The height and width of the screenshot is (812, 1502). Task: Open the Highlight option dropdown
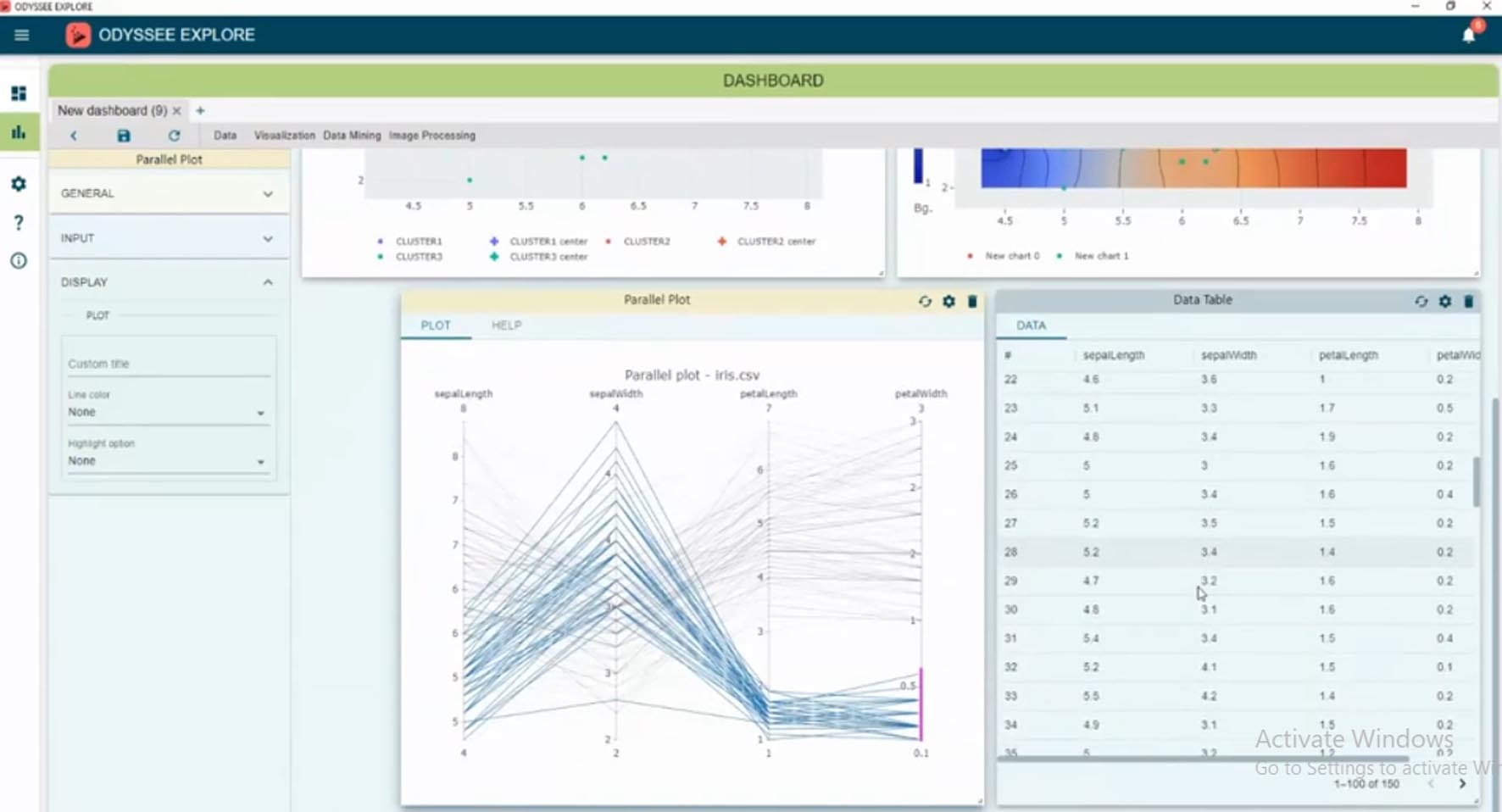167,461
